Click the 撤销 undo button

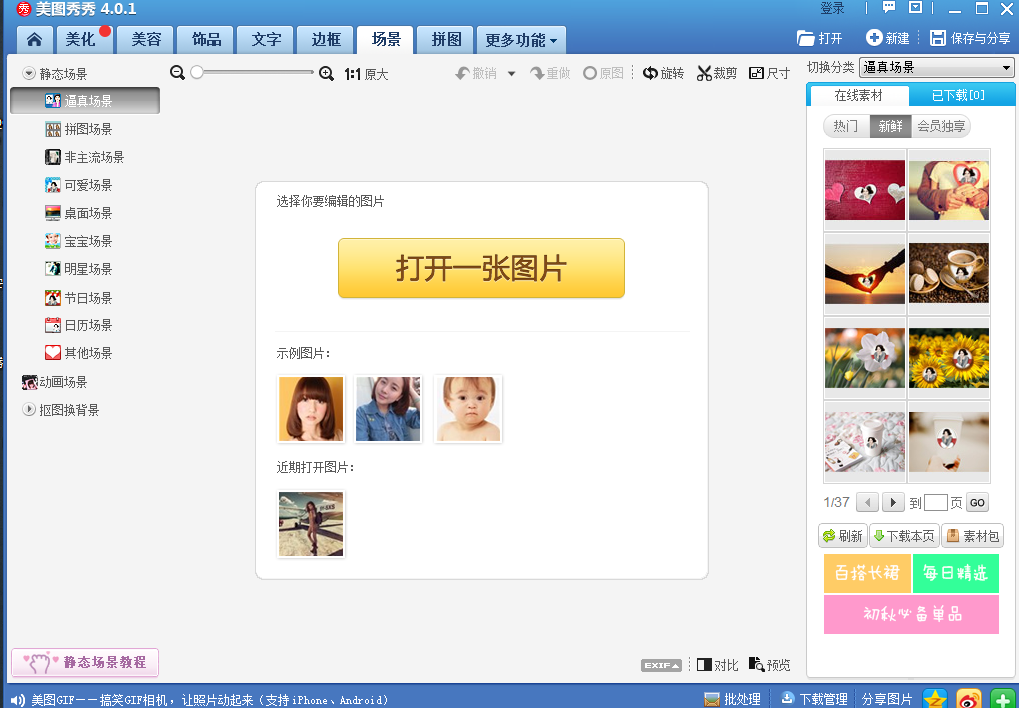[x=476, y=73]
